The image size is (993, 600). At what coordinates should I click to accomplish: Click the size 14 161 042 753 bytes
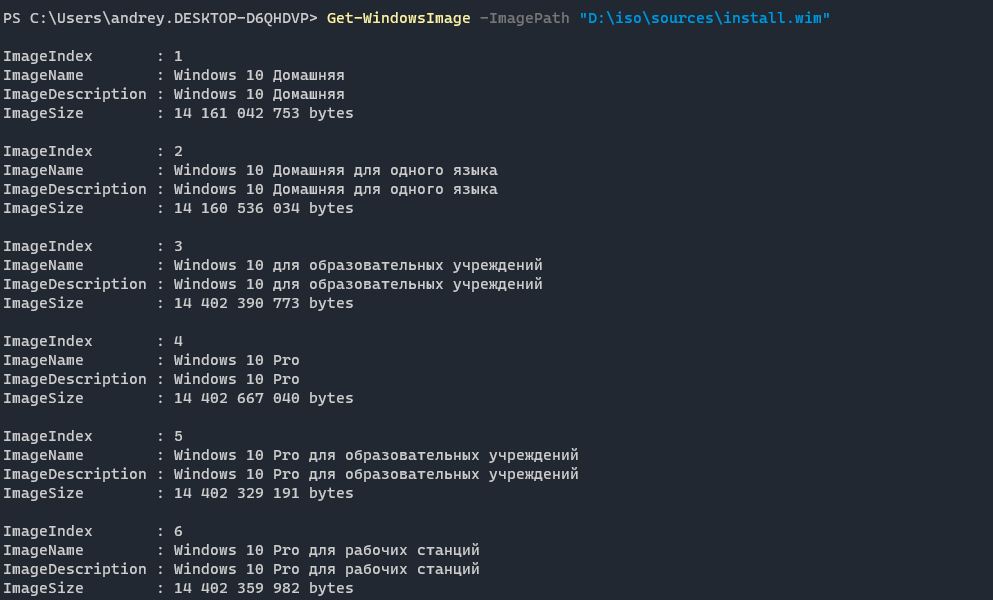[x=263, y=113]
